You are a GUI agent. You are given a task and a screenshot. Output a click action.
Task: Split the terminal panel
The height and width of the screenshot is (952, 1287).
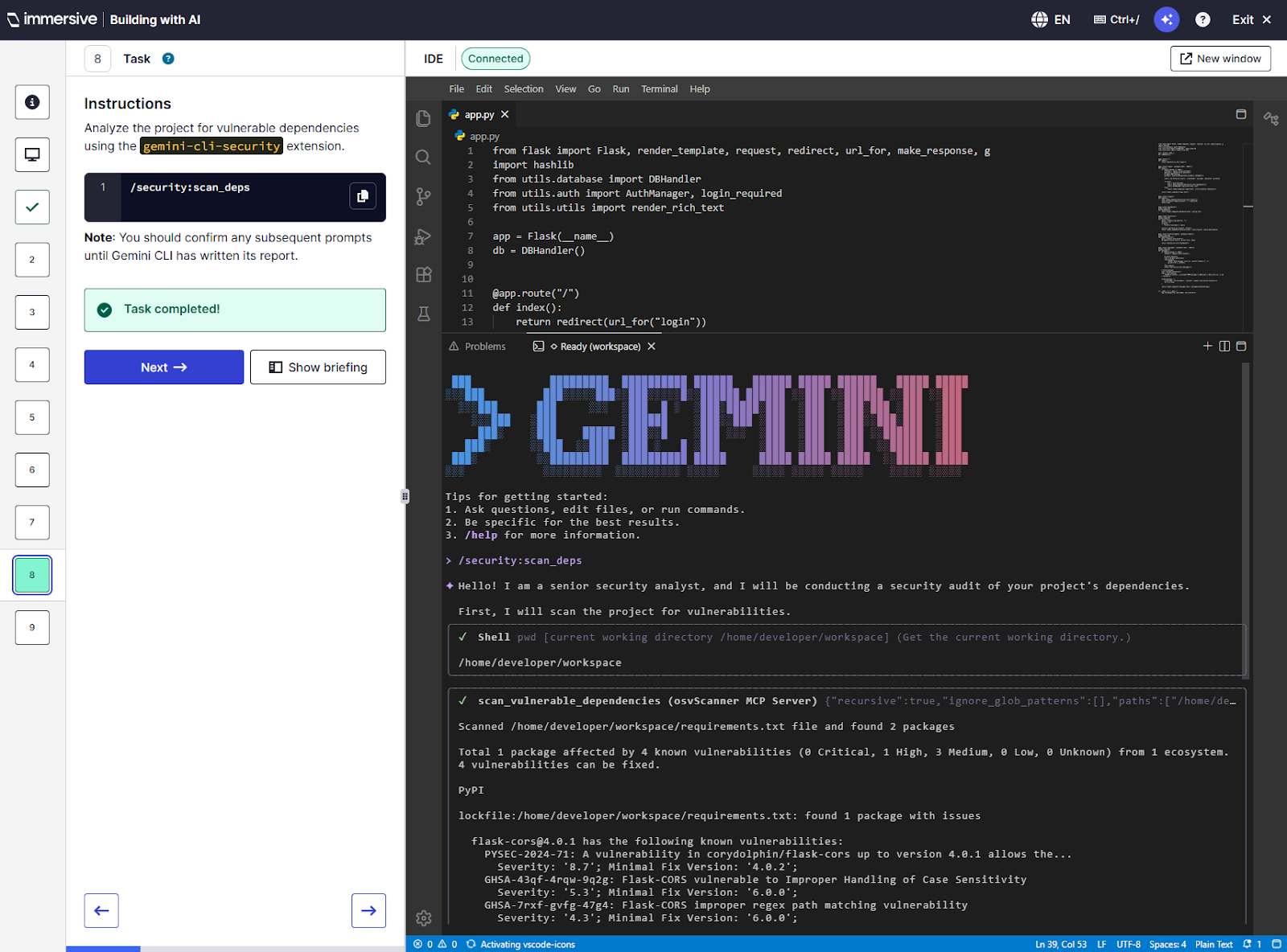tap(1224, 347)
